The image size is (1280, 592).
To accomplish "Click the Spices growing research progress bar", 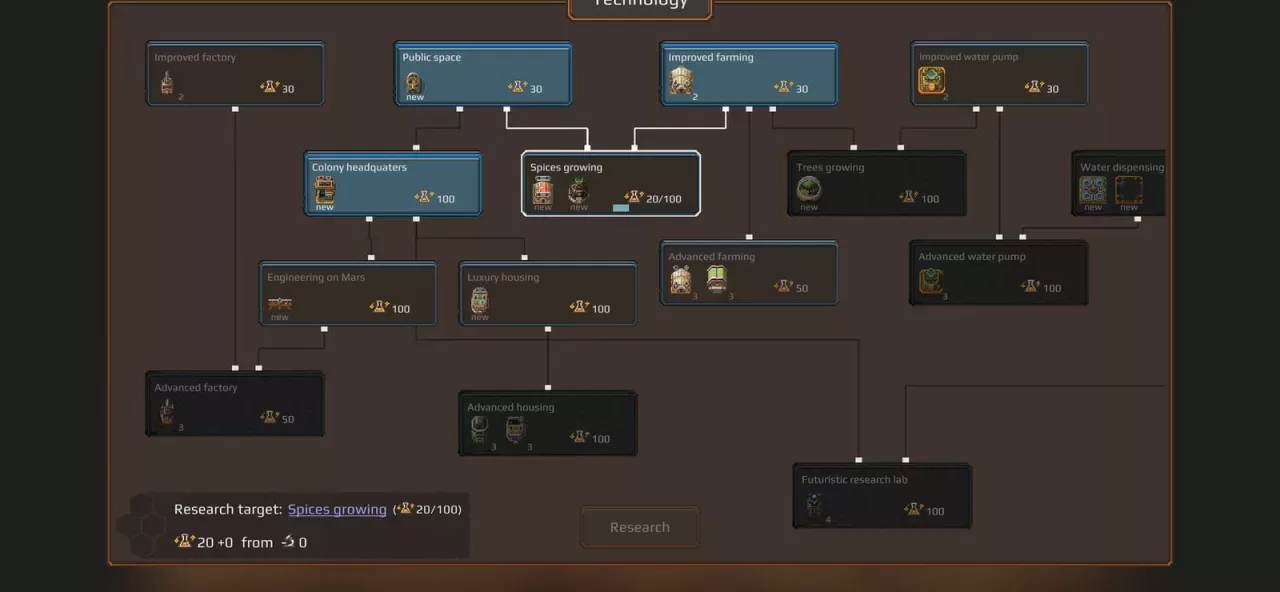I will (621, 208).
